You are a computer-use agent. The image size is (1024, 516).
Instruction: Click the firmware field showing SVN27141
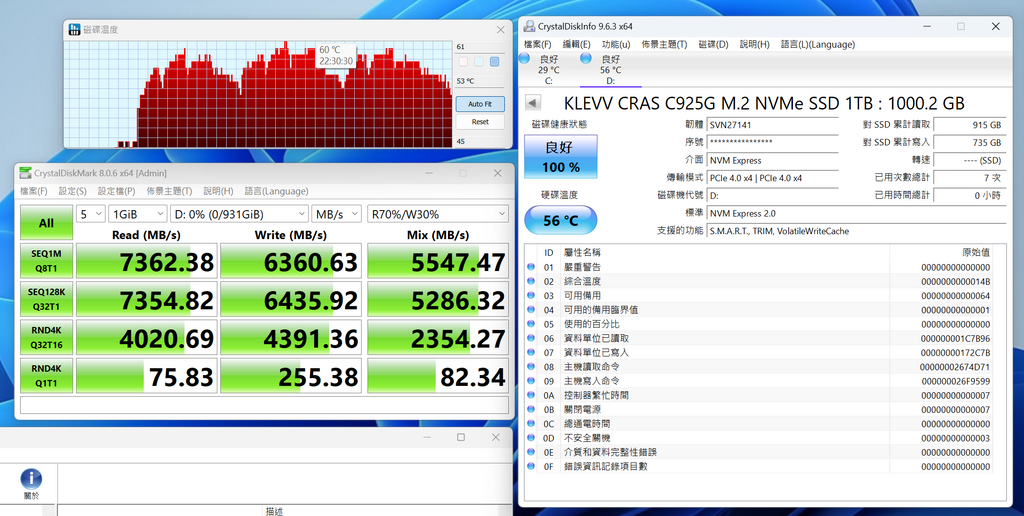tap(772, 125)
